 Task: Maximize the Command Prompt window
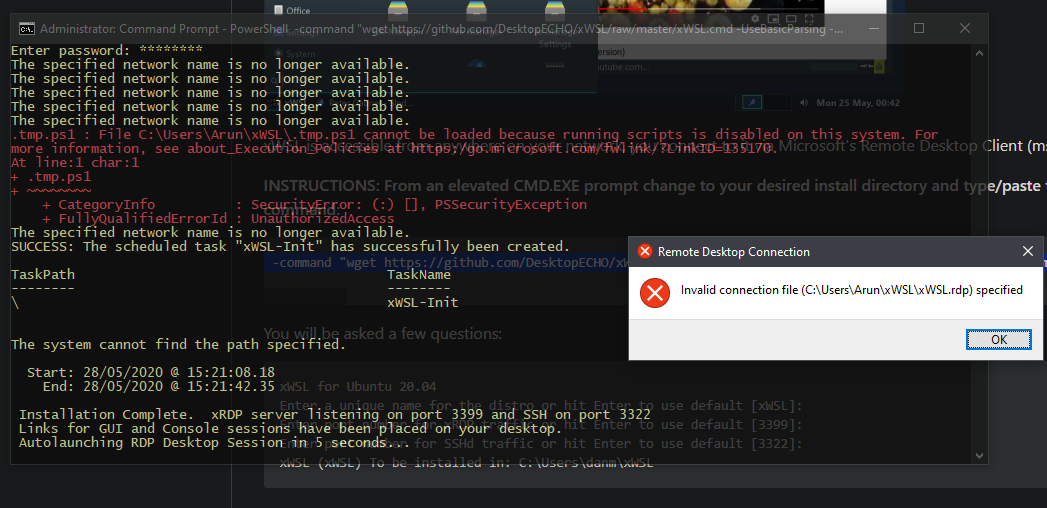tap(919, 28)
